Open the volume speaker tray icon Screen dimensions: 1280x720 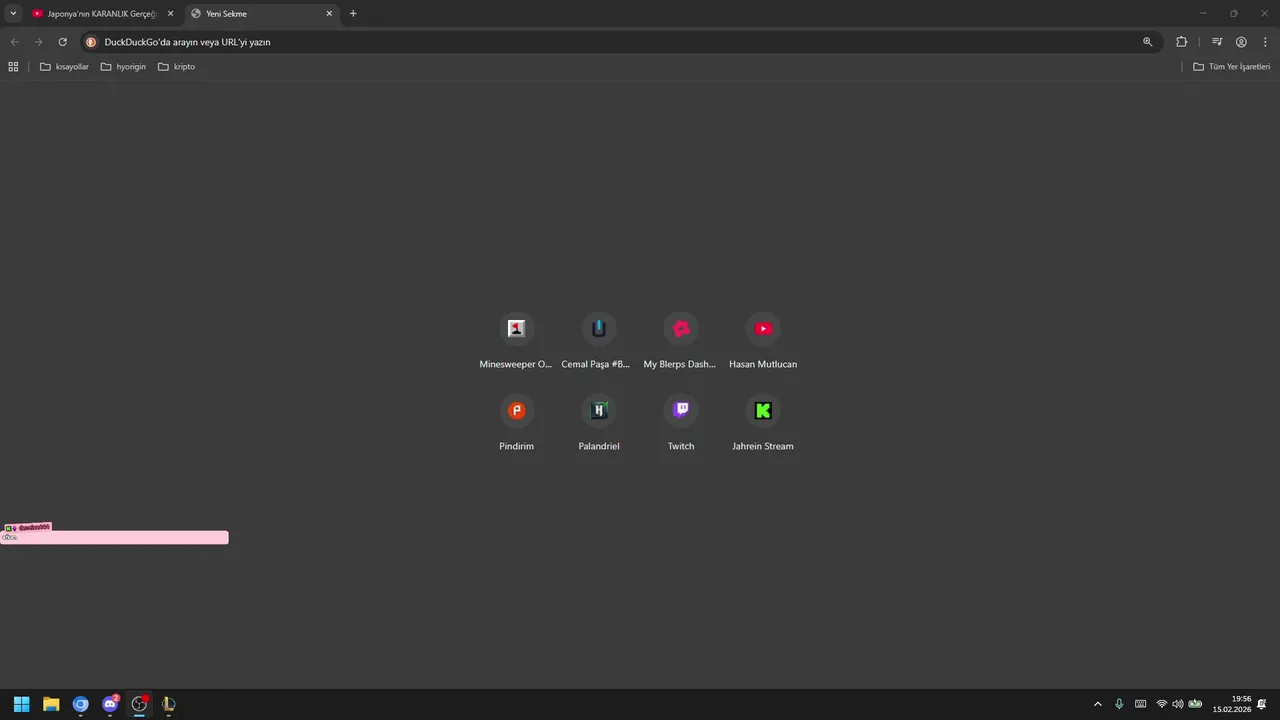1177,704
